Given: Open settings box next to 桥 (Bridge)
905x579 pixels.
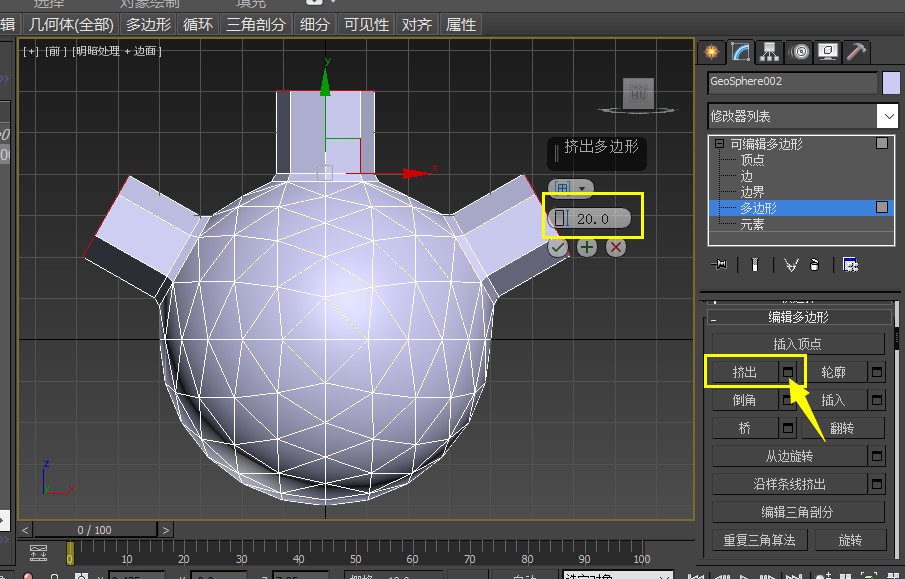Looking at the screenshot, I should coord(789,428).
